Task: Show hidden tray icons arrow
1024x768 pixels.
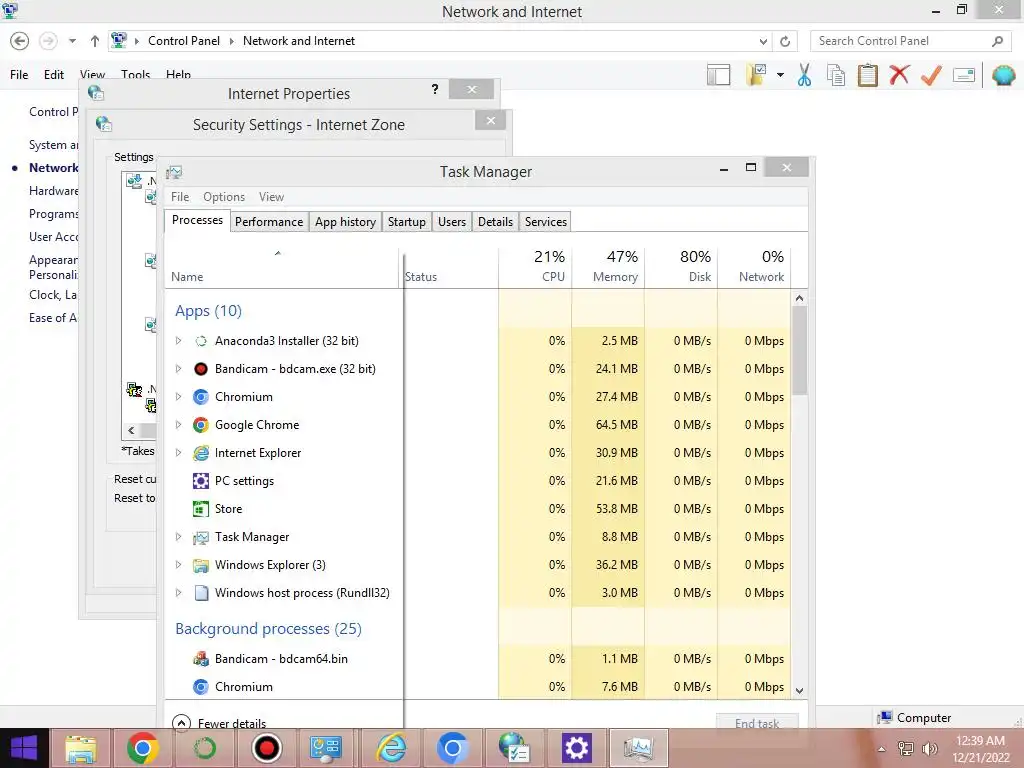Action: point(882,749)
